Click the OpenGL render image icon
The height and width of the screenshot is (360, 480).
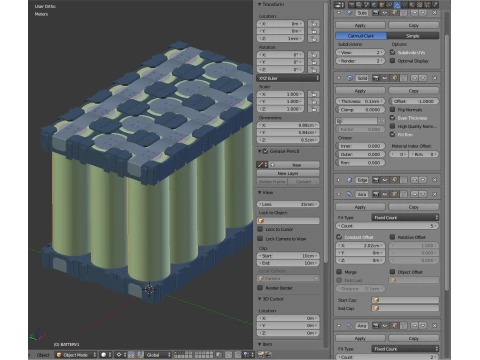tap(260, 355)
